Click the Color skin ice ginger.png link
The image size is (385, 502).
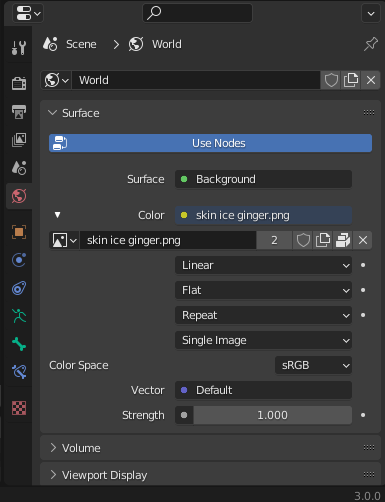pos(263,215)
